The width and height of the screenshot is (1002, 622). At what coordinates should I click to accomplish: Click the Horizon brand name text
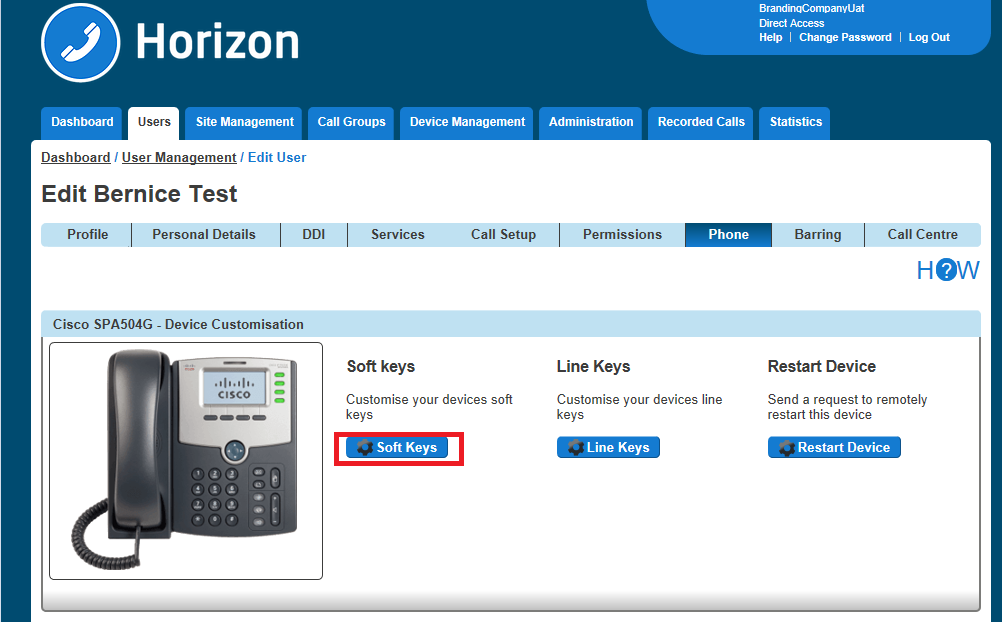(217, 42)
